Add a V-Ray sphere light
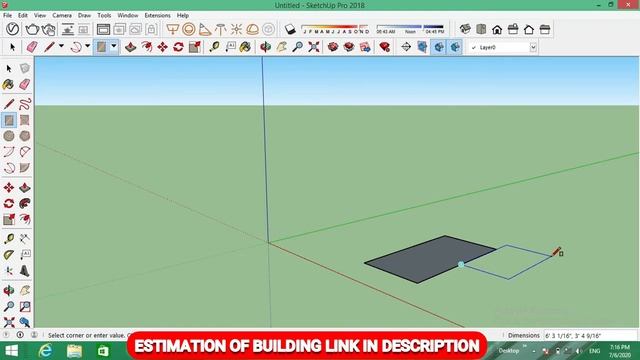Viewport: 640px width, 360px height. [189, 29]
